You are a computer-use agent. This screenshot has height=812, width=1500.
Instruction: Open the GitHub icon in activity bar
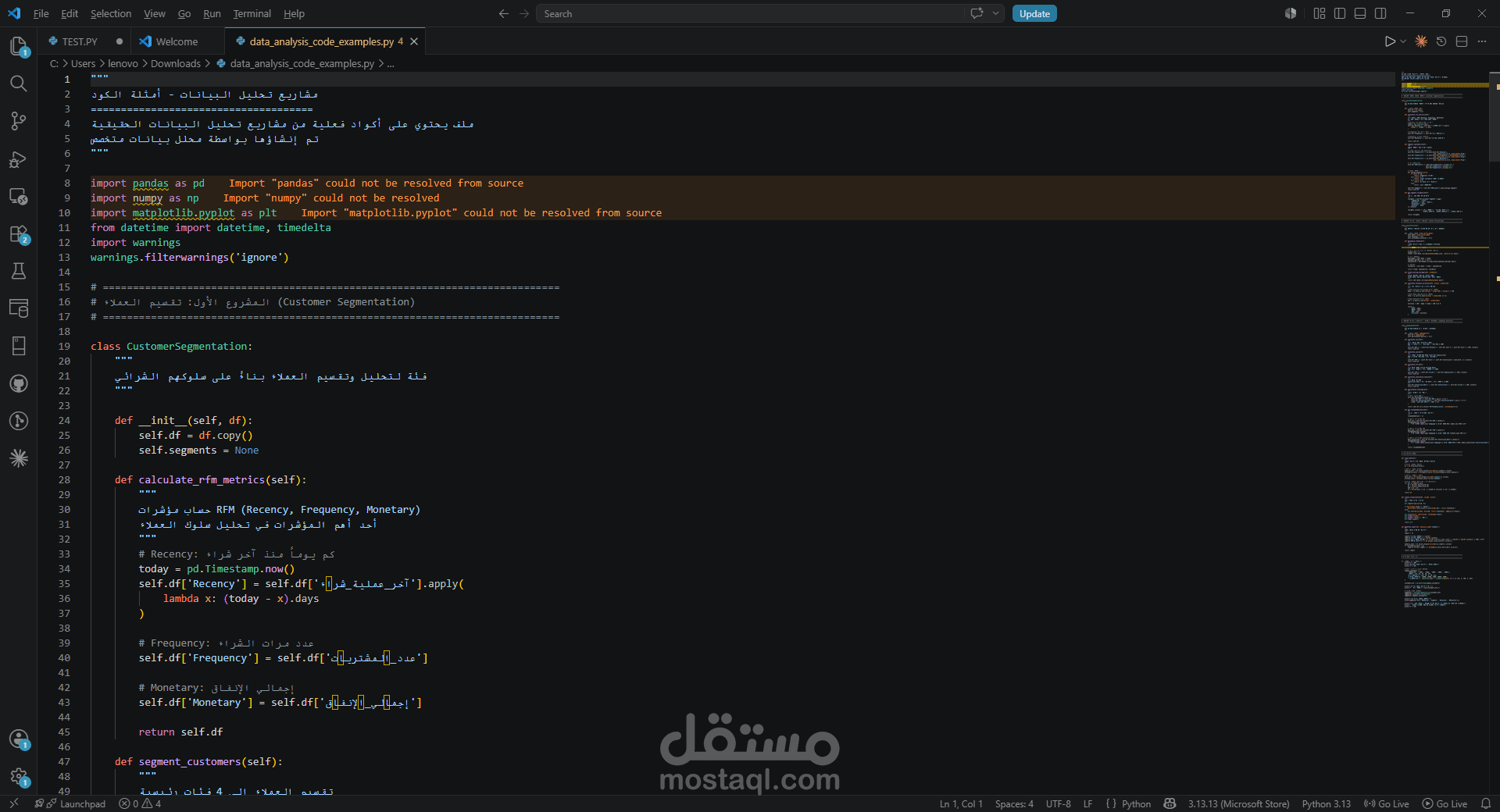(x=19, y=383)
